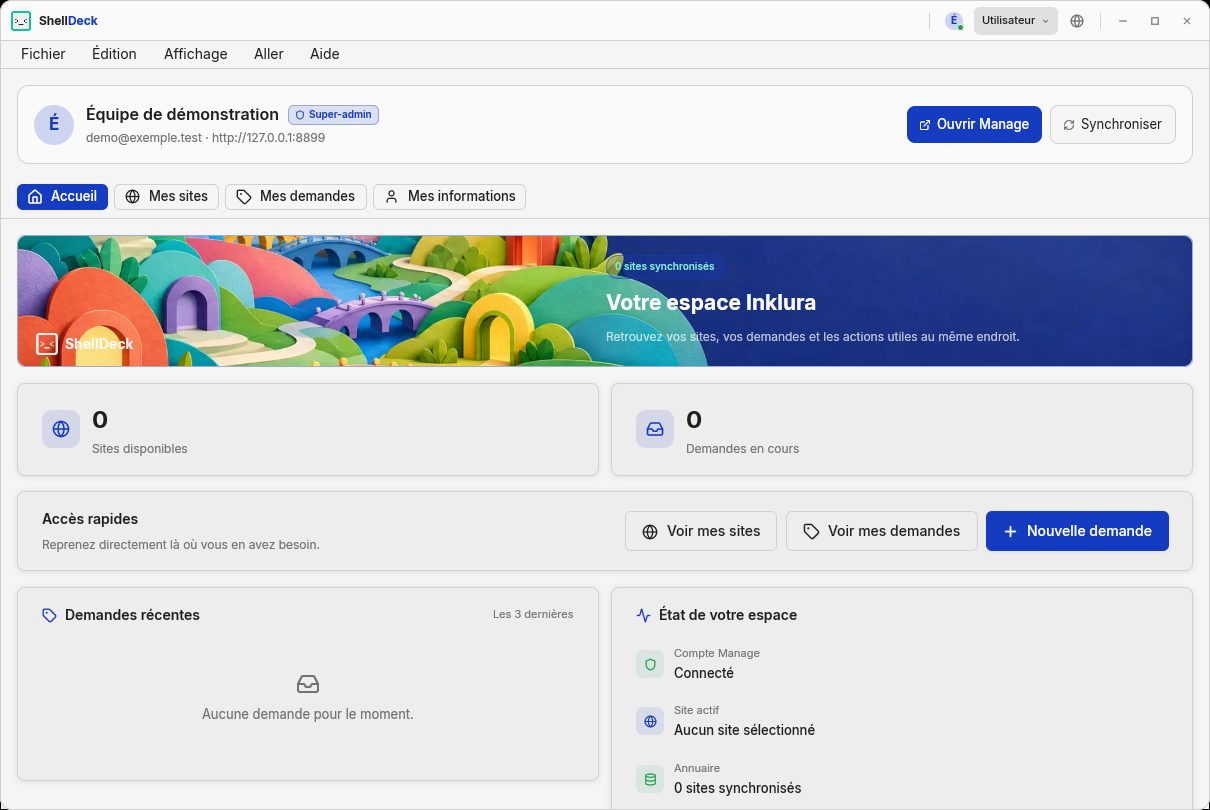Click the database icon next to Annuaire
1210x810 pixels.
pyautogui.click(x=650, y=779)
